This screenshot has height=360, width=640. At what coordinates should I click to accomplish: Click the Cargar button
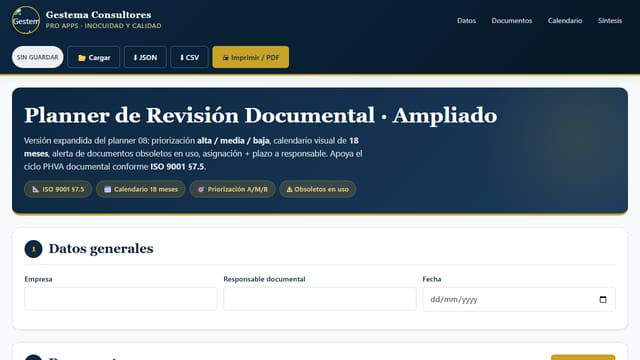click(93, 58)
